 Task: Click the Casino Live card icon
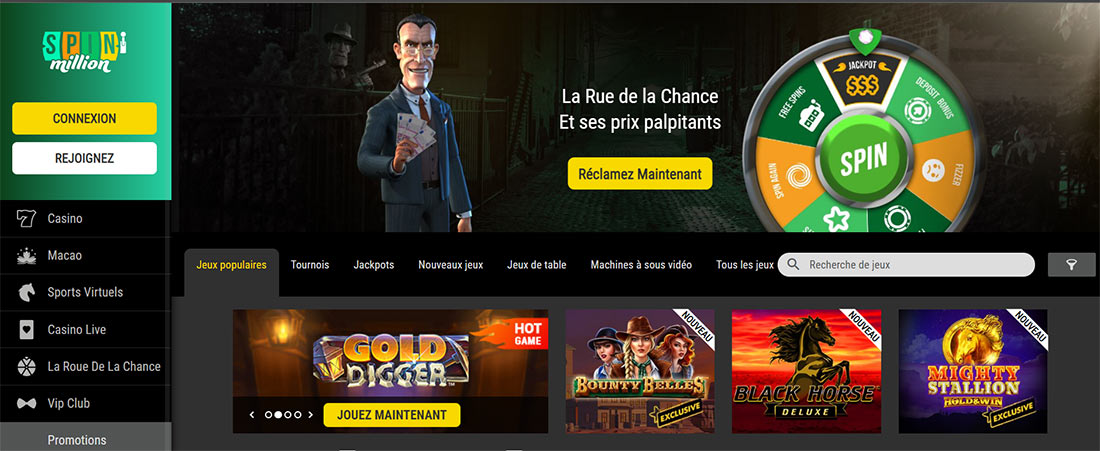coord(26,330)
